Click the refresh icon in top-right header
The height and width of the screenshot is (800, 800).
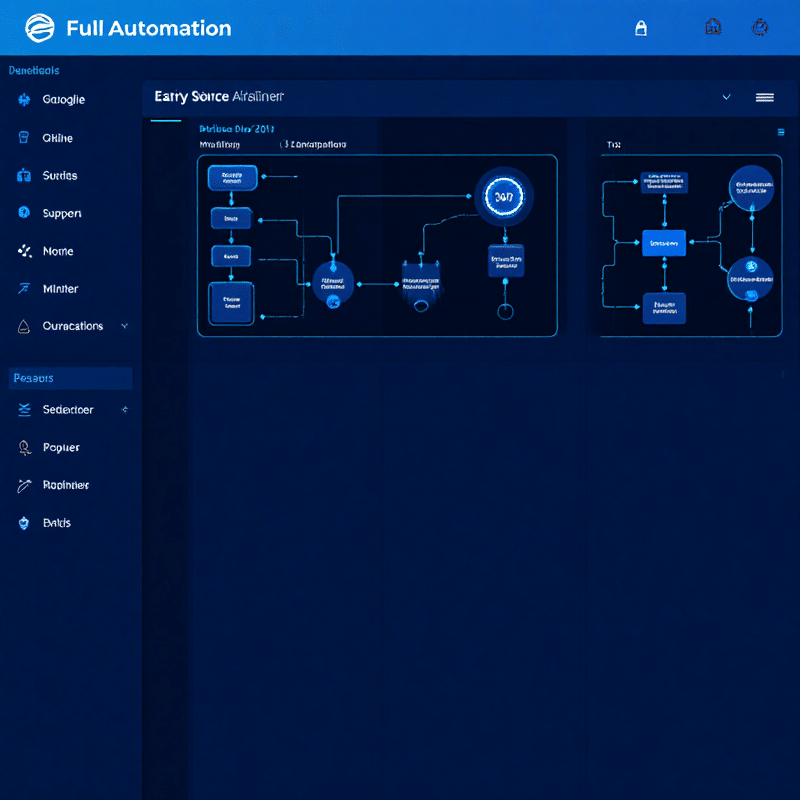point(760,27)
